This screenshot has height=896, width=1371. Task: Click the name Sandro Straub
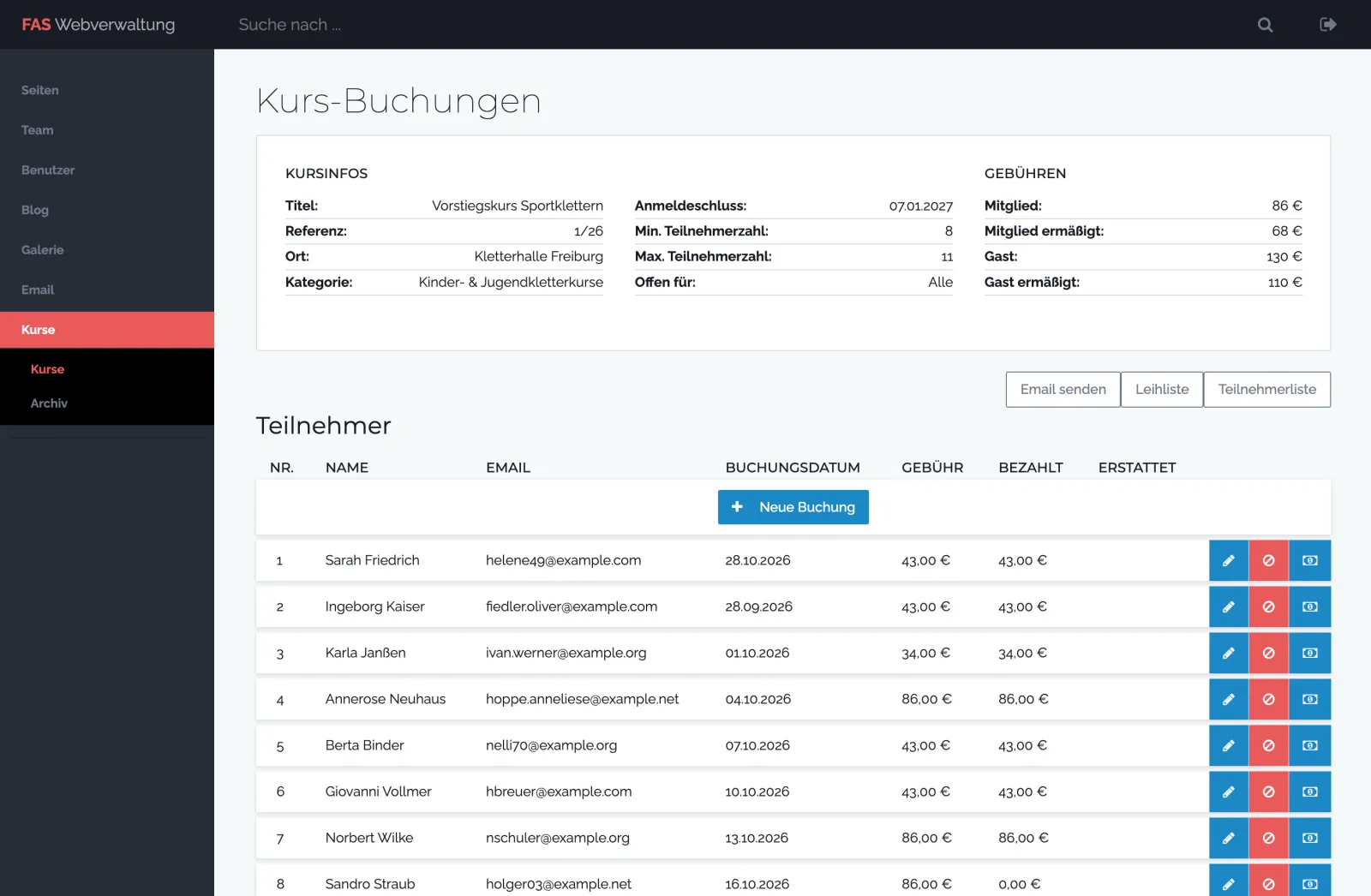tap(370, 884)
